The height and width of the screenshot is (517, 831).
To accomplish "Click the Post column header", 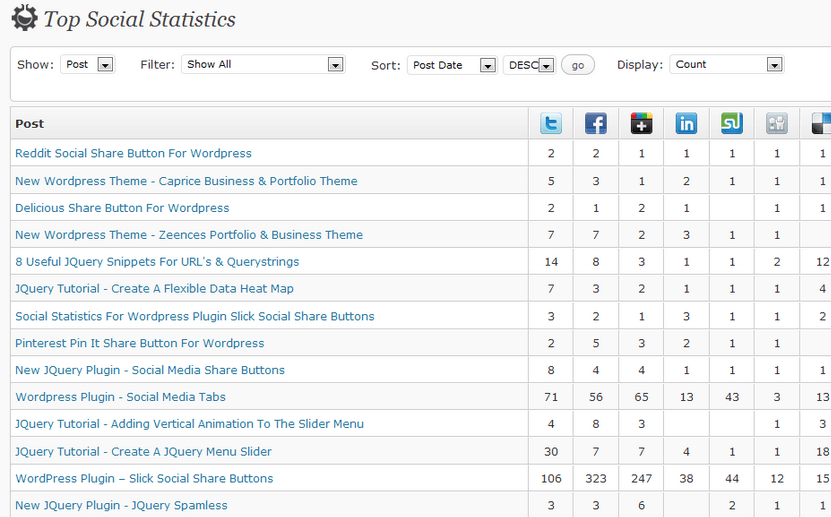I will tap(30, 123).
